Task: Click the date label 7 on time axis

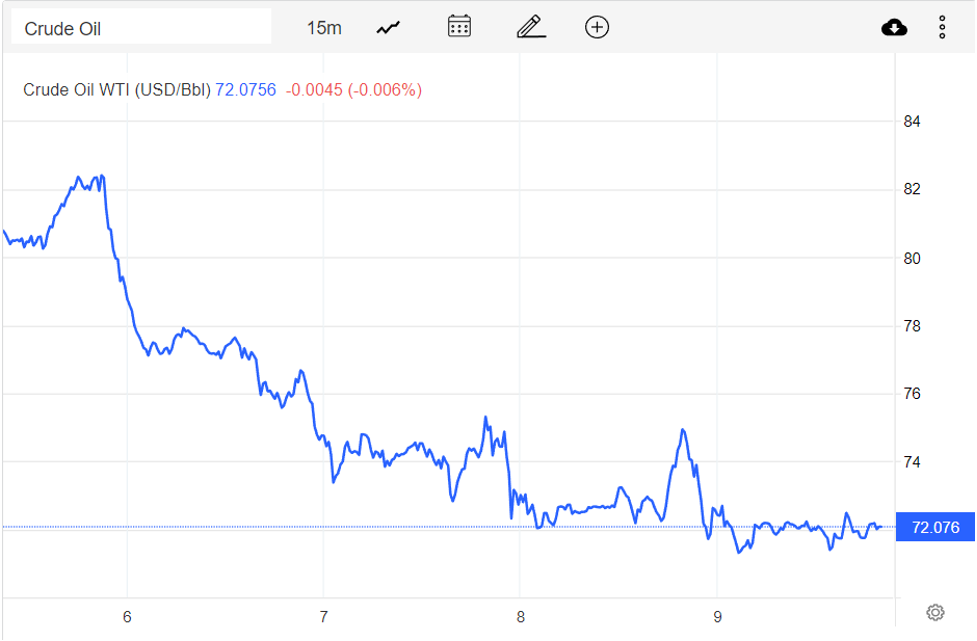Action: pos(324,617)
